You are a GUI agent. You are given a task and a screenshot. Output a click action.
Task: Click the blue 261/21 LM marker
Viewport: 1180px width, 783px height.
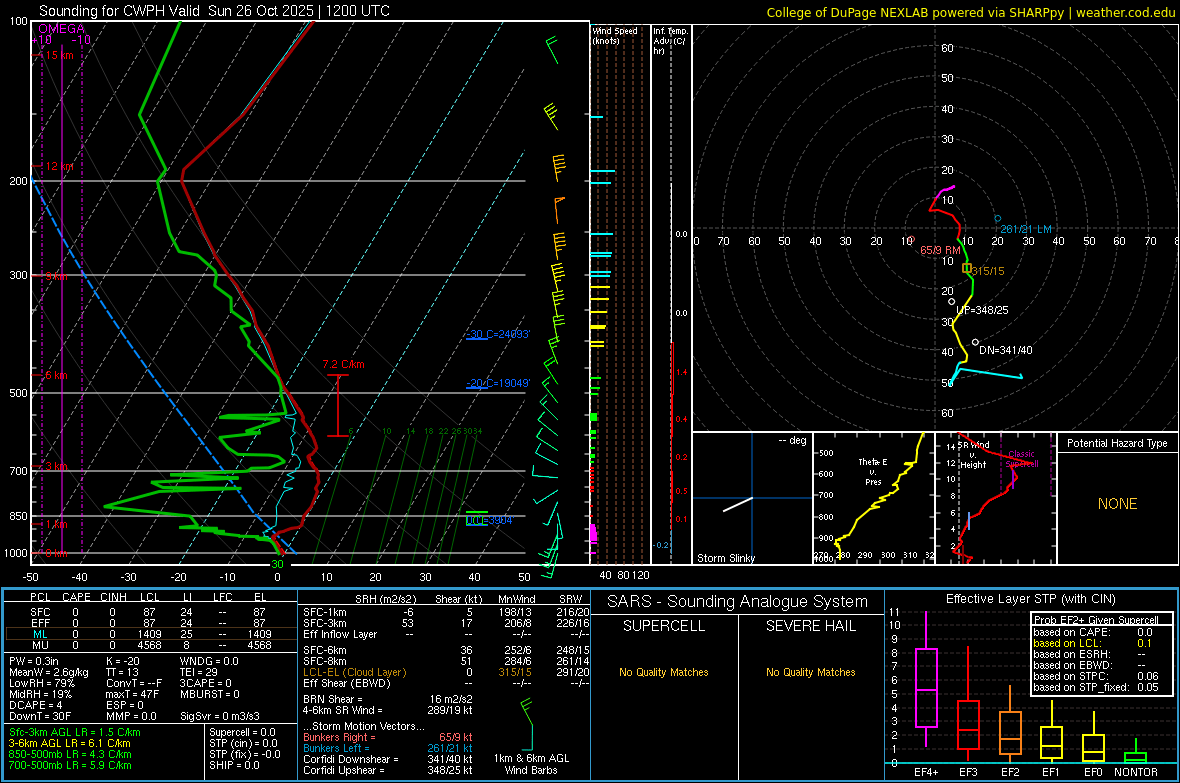click(x=998, y=219)
